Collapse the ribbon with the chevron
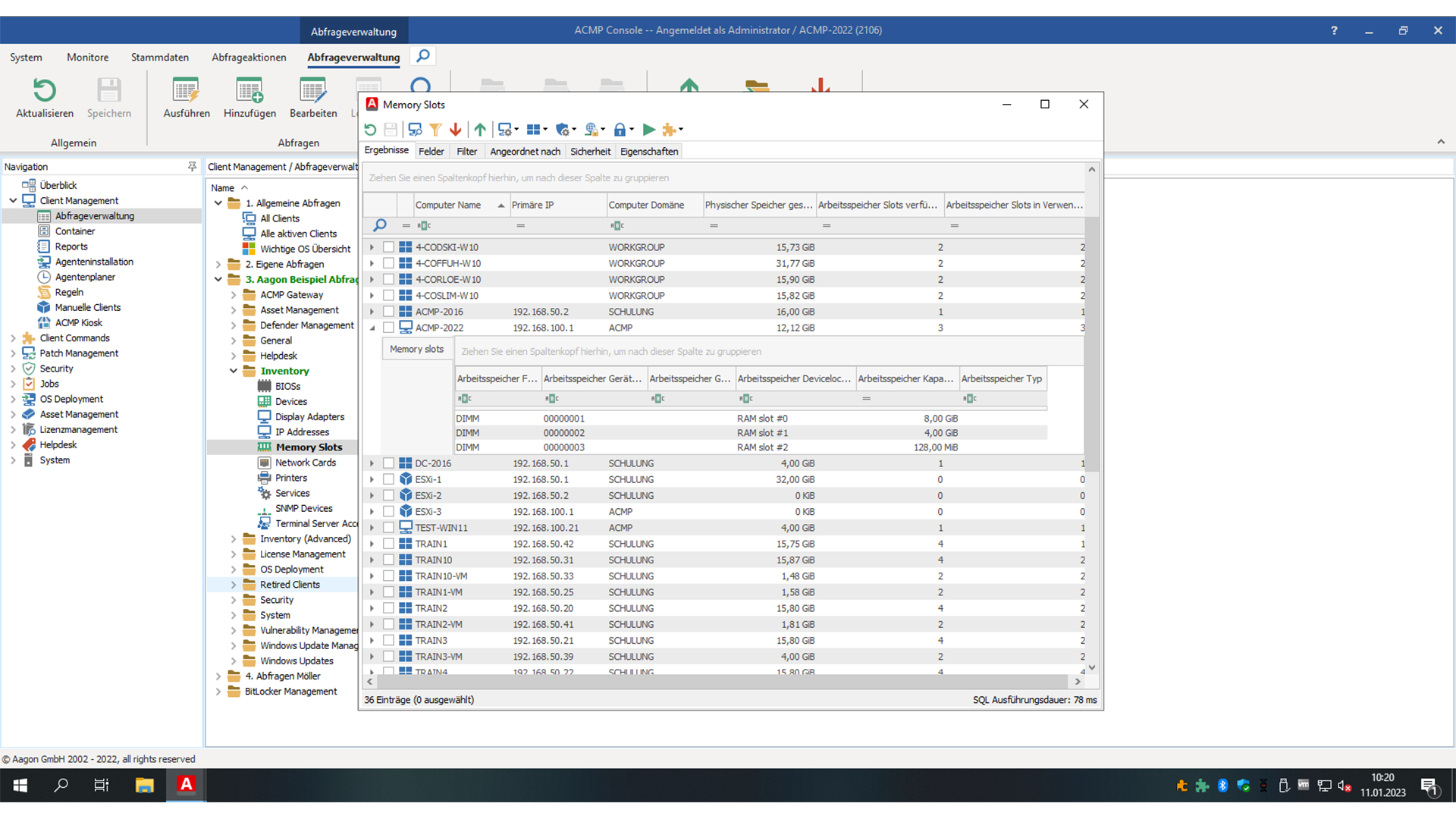 point(1441,142)
